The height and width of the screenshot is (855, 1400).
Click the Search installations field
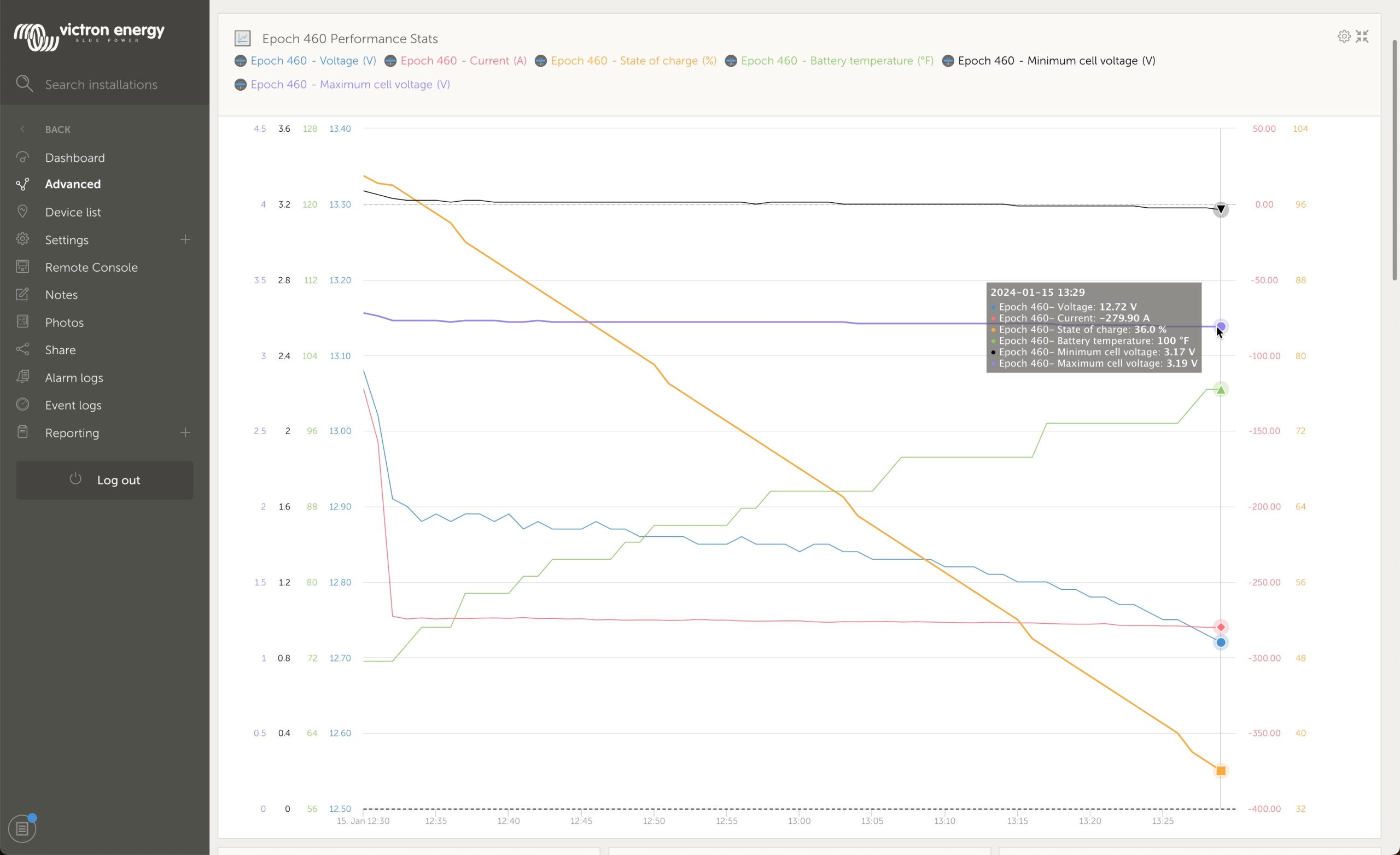(101, 85)
